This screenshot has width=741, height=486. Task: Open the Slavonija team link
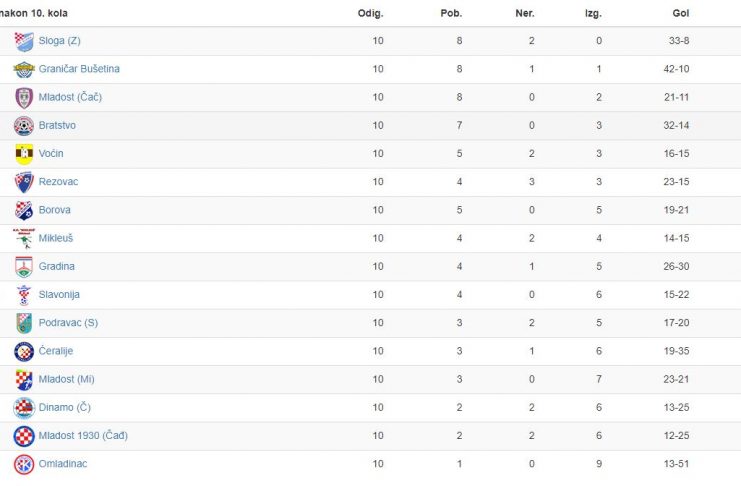(59, 295)
